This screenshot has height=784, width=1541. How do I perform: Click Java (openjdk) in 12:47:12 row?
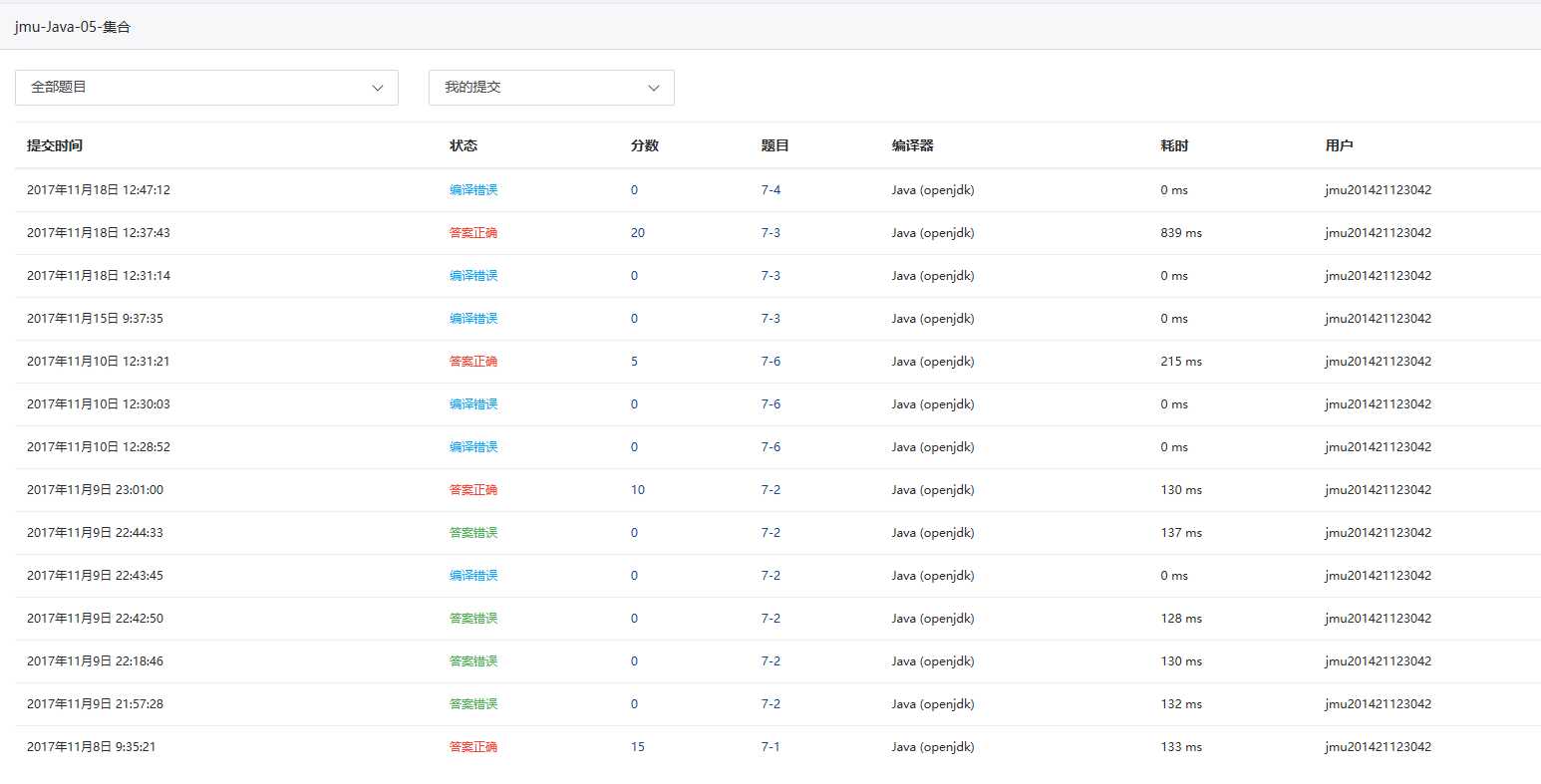click(x=933, y=190)
